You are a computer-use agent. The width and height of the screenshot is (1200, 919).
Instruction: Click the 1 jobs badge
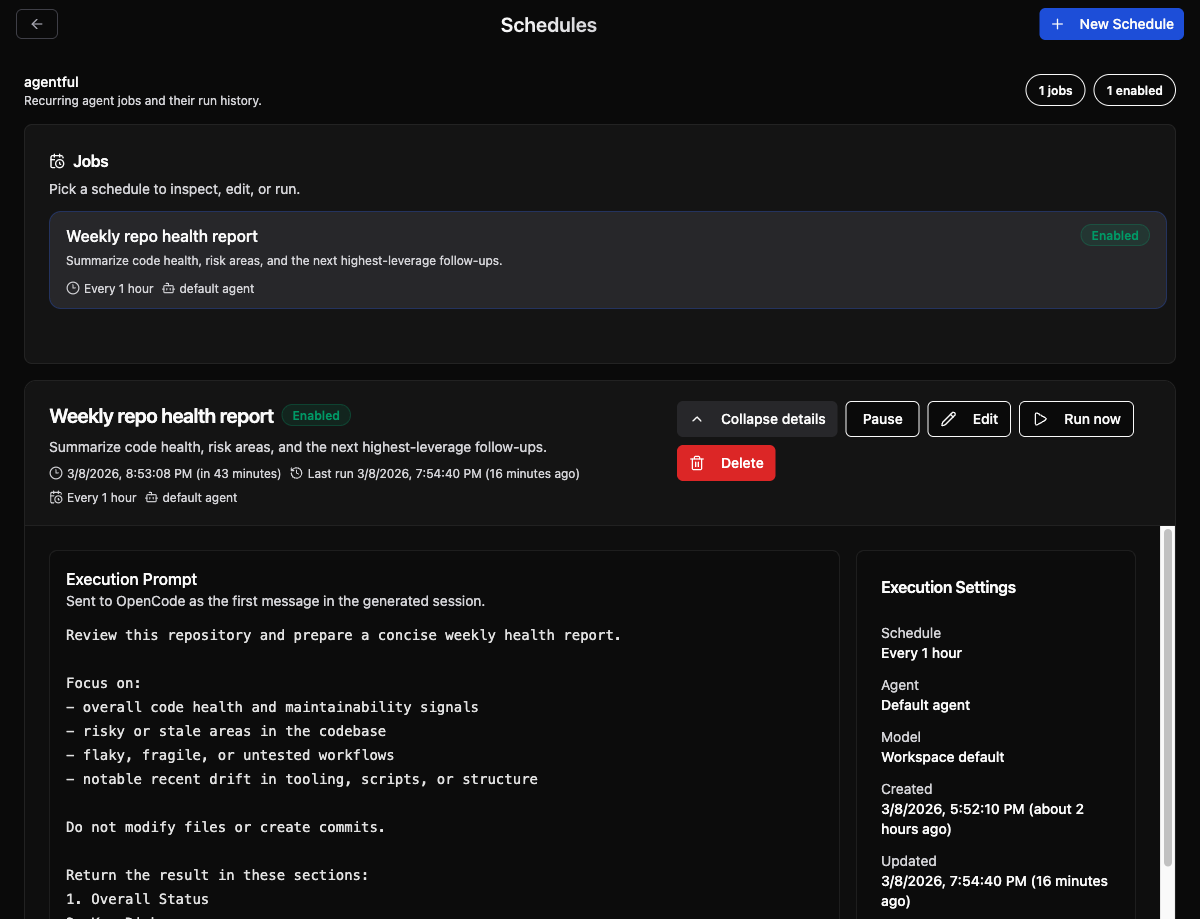pos(1055,90)
